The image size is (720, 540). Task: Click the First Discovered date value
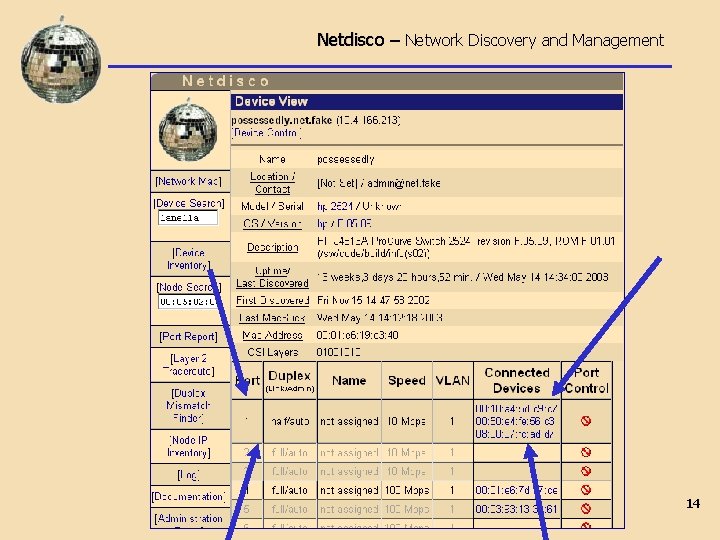coord(373,300)
